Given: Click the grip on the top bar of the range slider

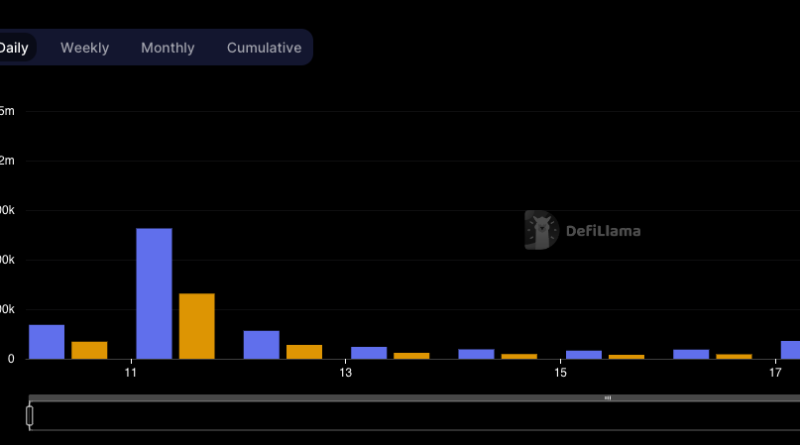Looking at the screenshot, I should 607,398.
